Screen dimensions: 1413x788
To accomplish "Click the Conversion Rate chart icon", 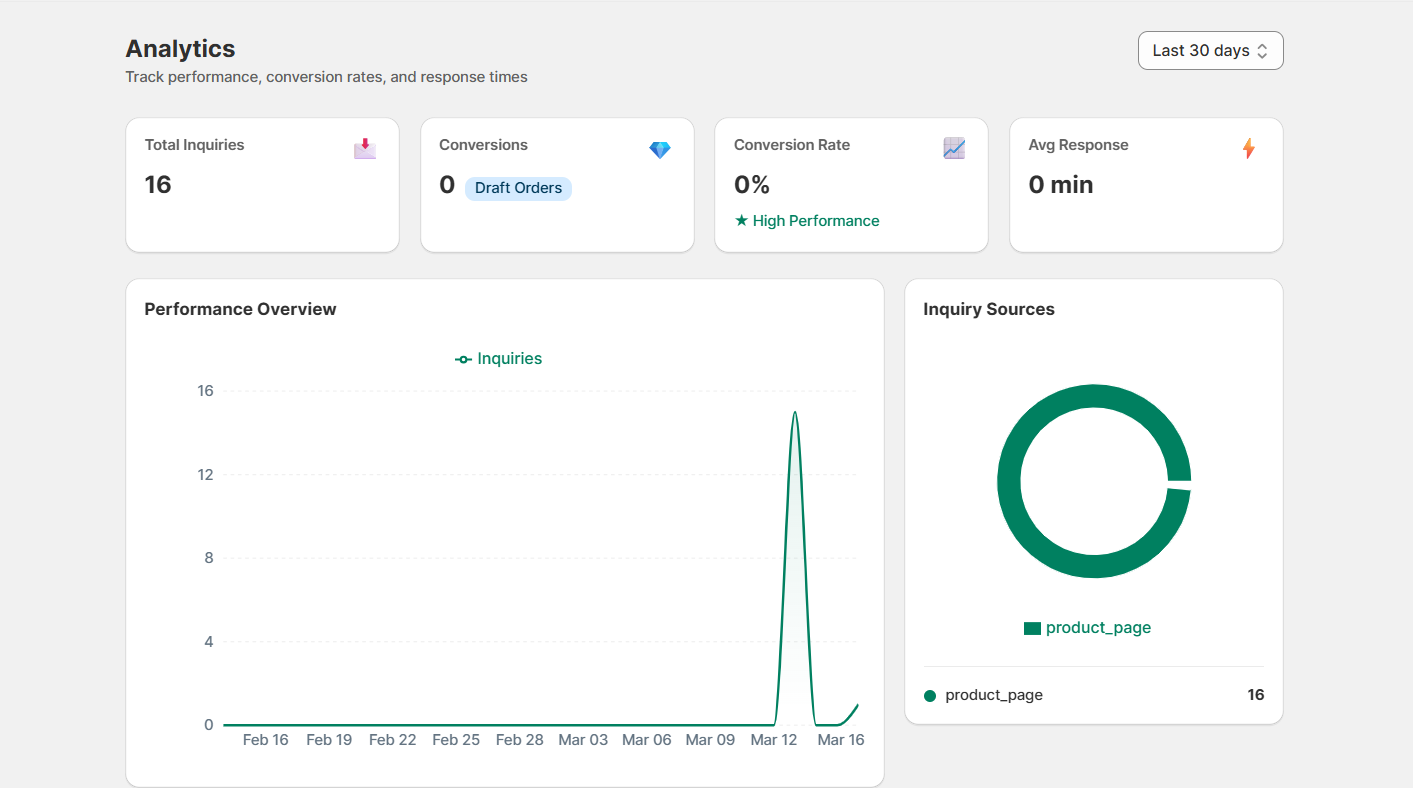I will pos(954,149).
